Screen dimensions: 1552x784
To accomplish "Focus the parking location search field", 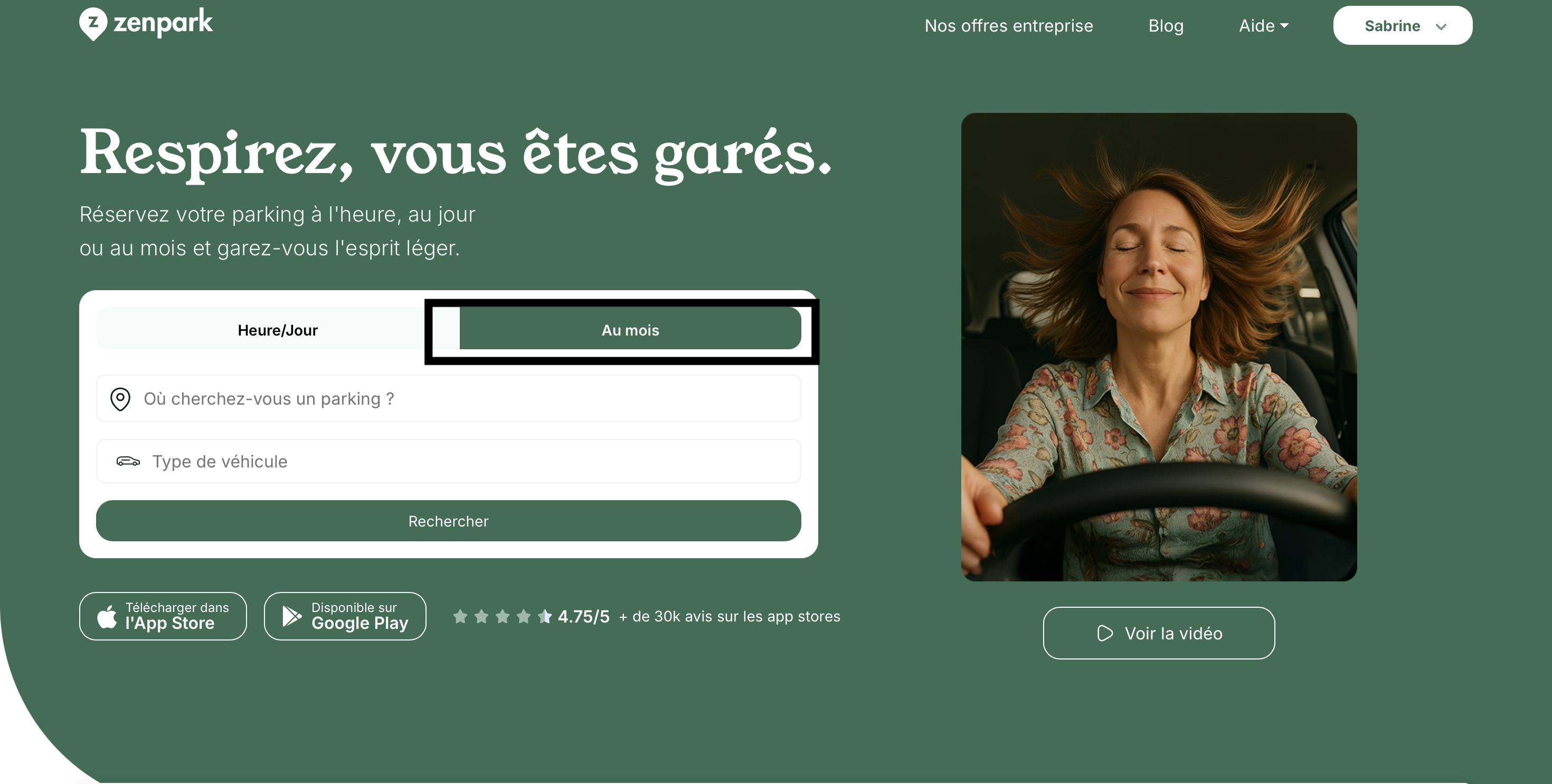I will (x=448, y=399).
